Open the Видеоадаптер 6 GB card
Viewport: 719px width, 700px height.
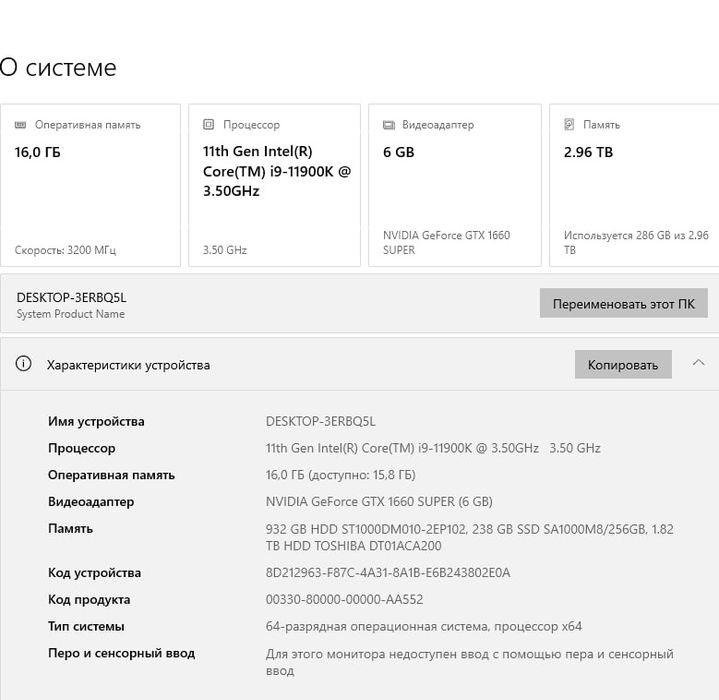pos(454,185)
